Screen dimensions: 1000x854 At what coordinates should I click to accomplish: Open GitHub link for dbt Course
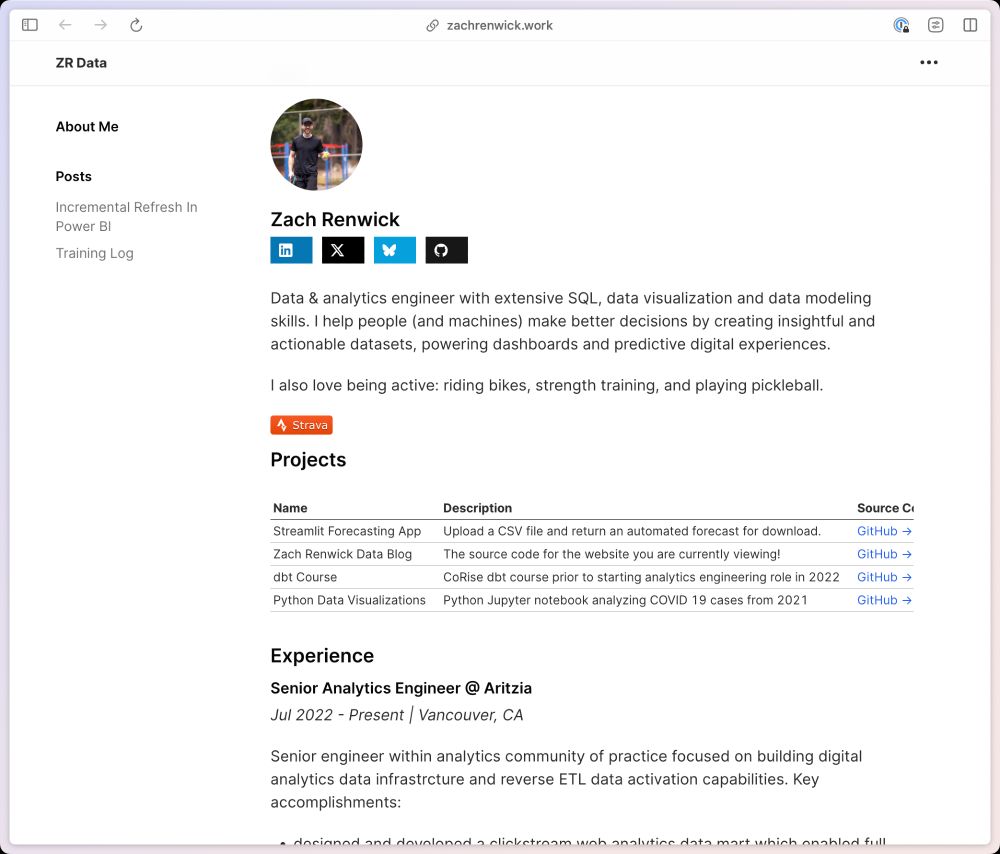coord(884,577)
